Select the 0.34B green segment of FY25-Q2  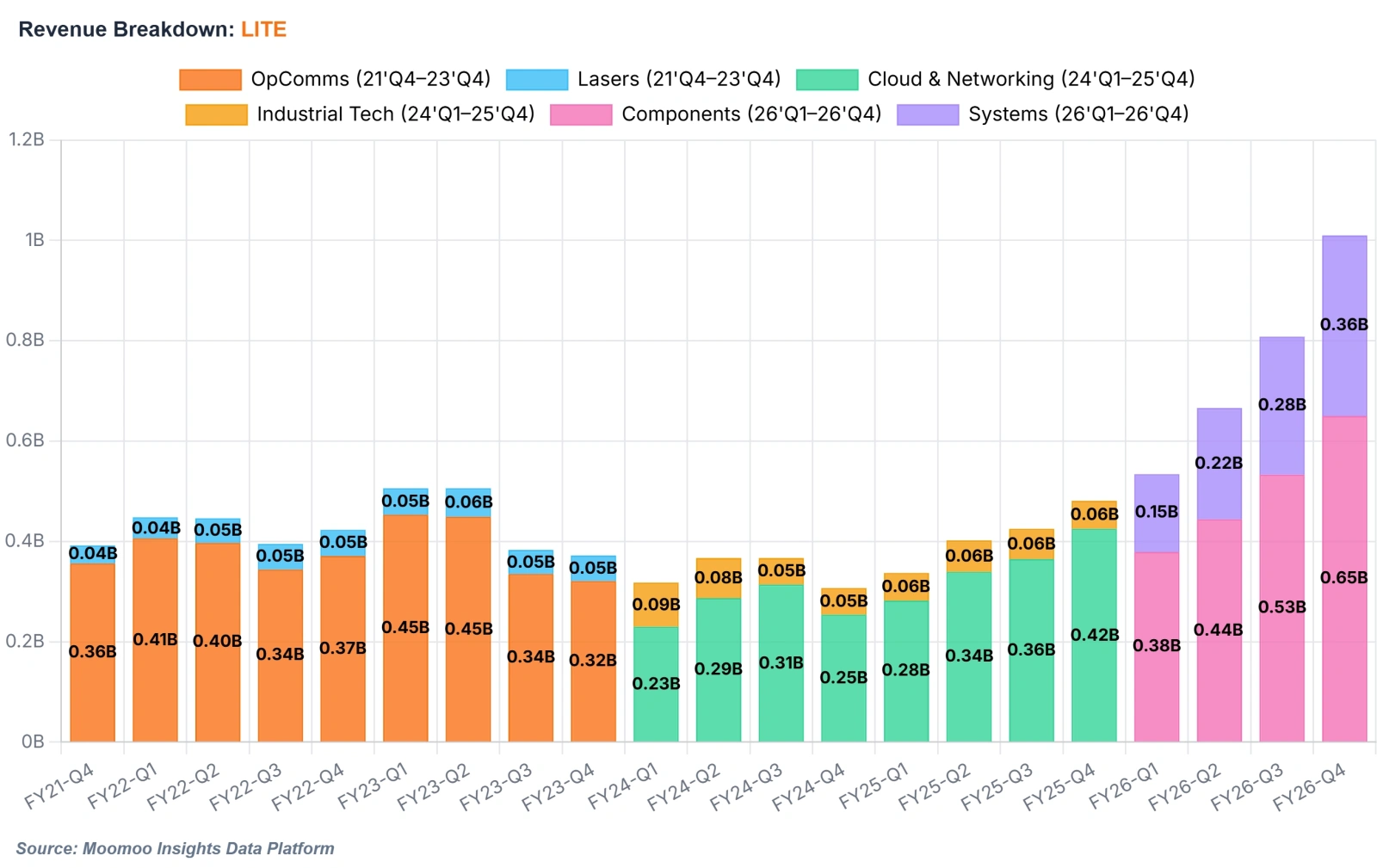(969, 656)
